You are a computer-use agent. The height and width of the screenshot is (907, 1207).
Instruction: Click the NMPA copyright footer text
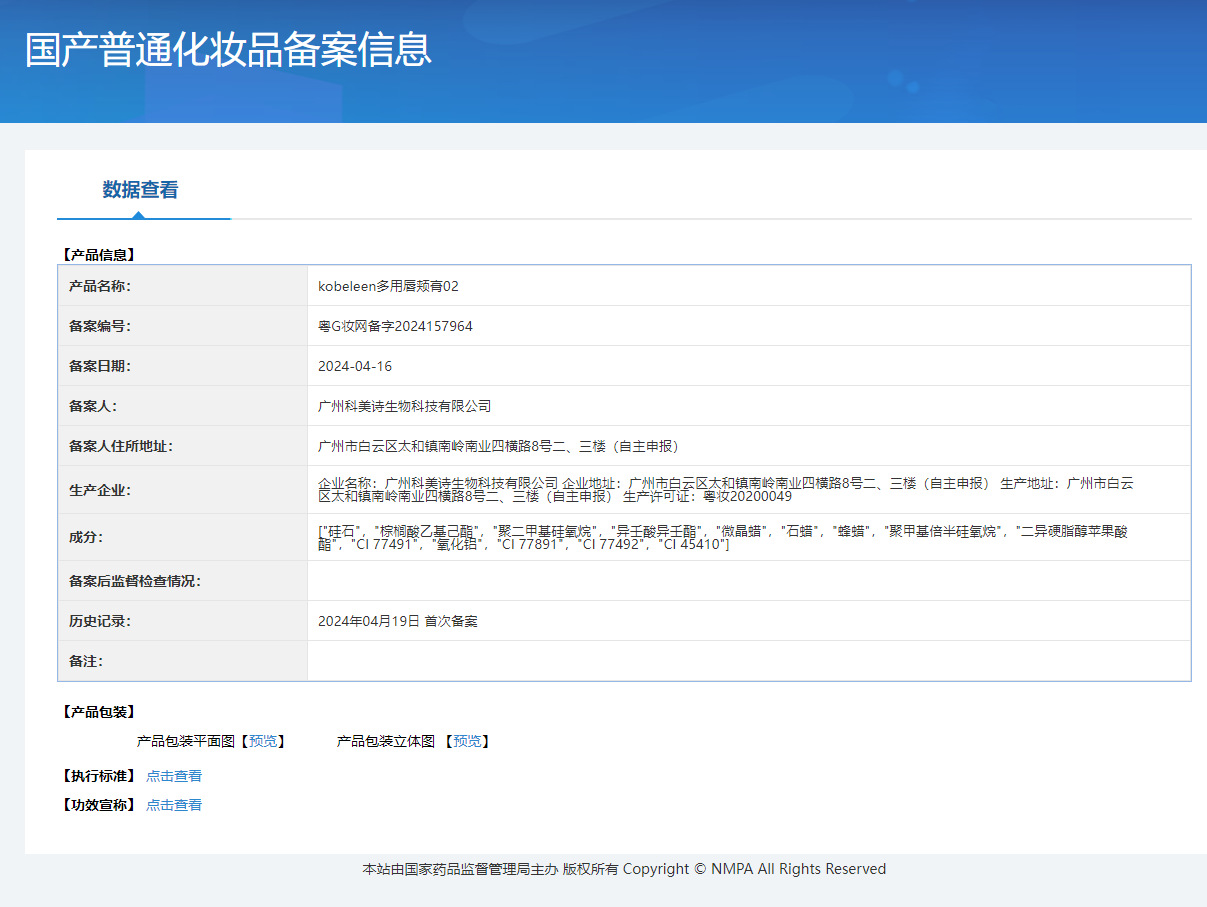click(x=624, y=869)
